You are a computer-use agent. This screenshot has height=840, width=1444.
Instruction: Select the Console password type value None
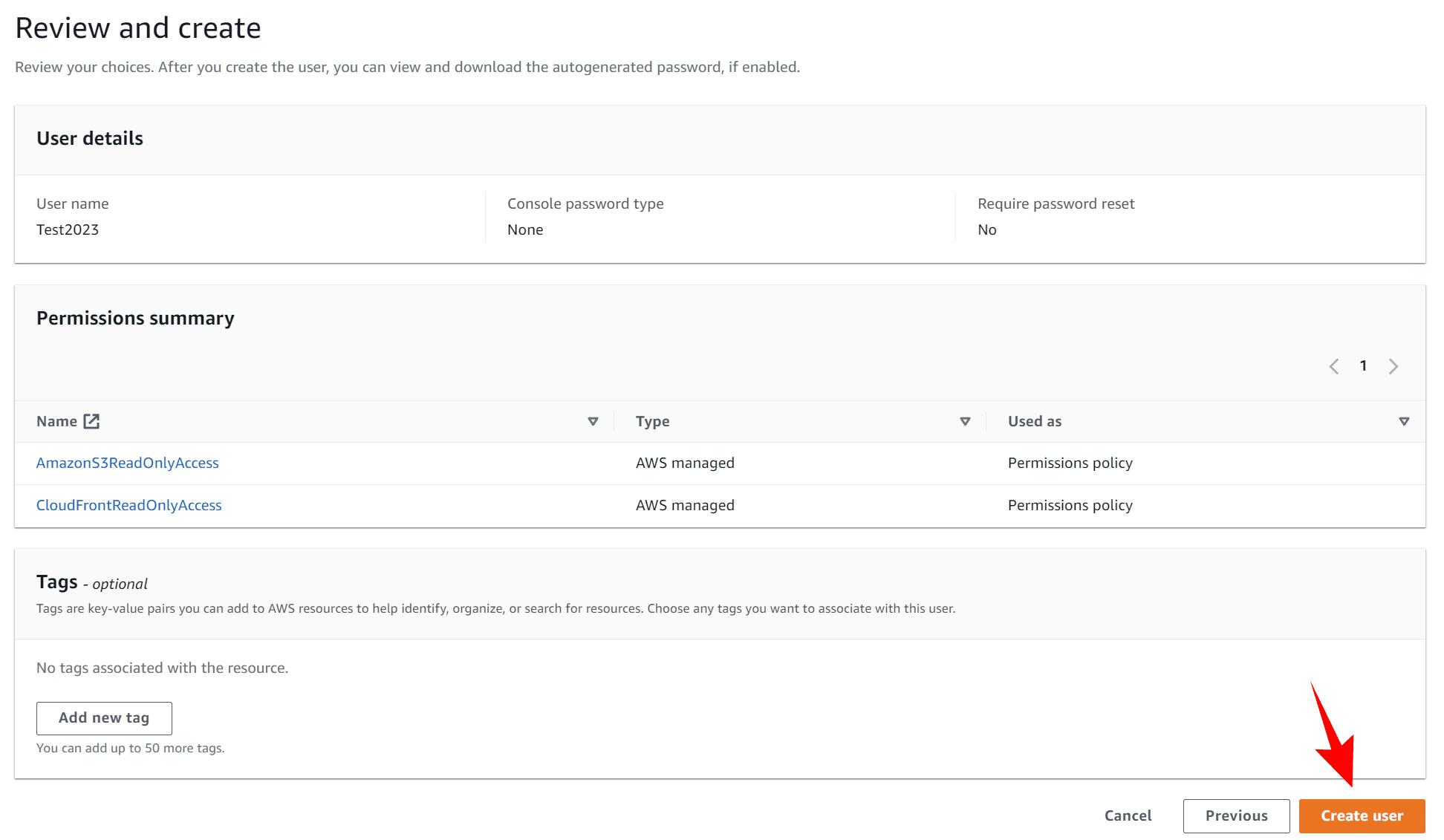pos(525,229)
